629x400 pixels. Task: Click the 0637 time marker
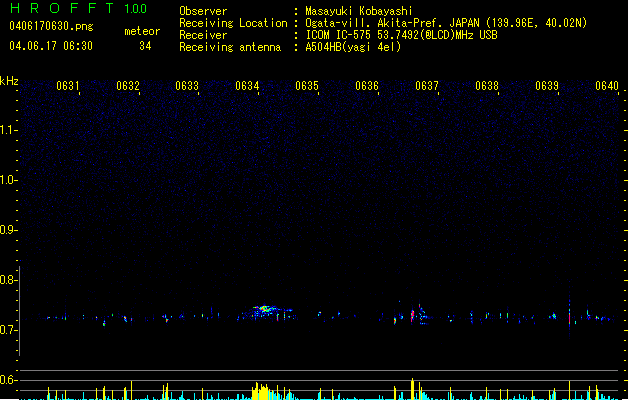(427, 86)
